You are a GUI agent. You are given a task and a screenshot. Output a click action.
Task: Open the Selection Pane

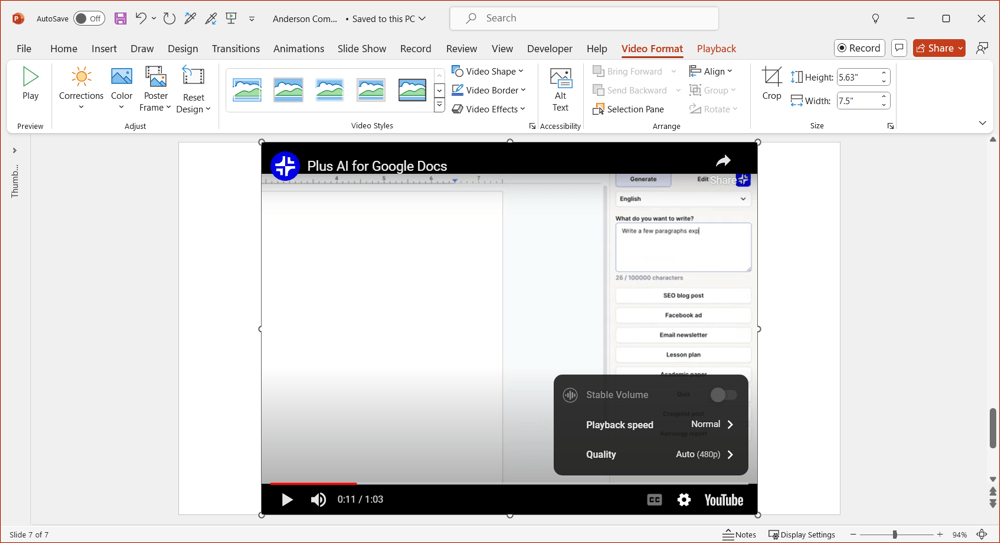click(629, 109)
